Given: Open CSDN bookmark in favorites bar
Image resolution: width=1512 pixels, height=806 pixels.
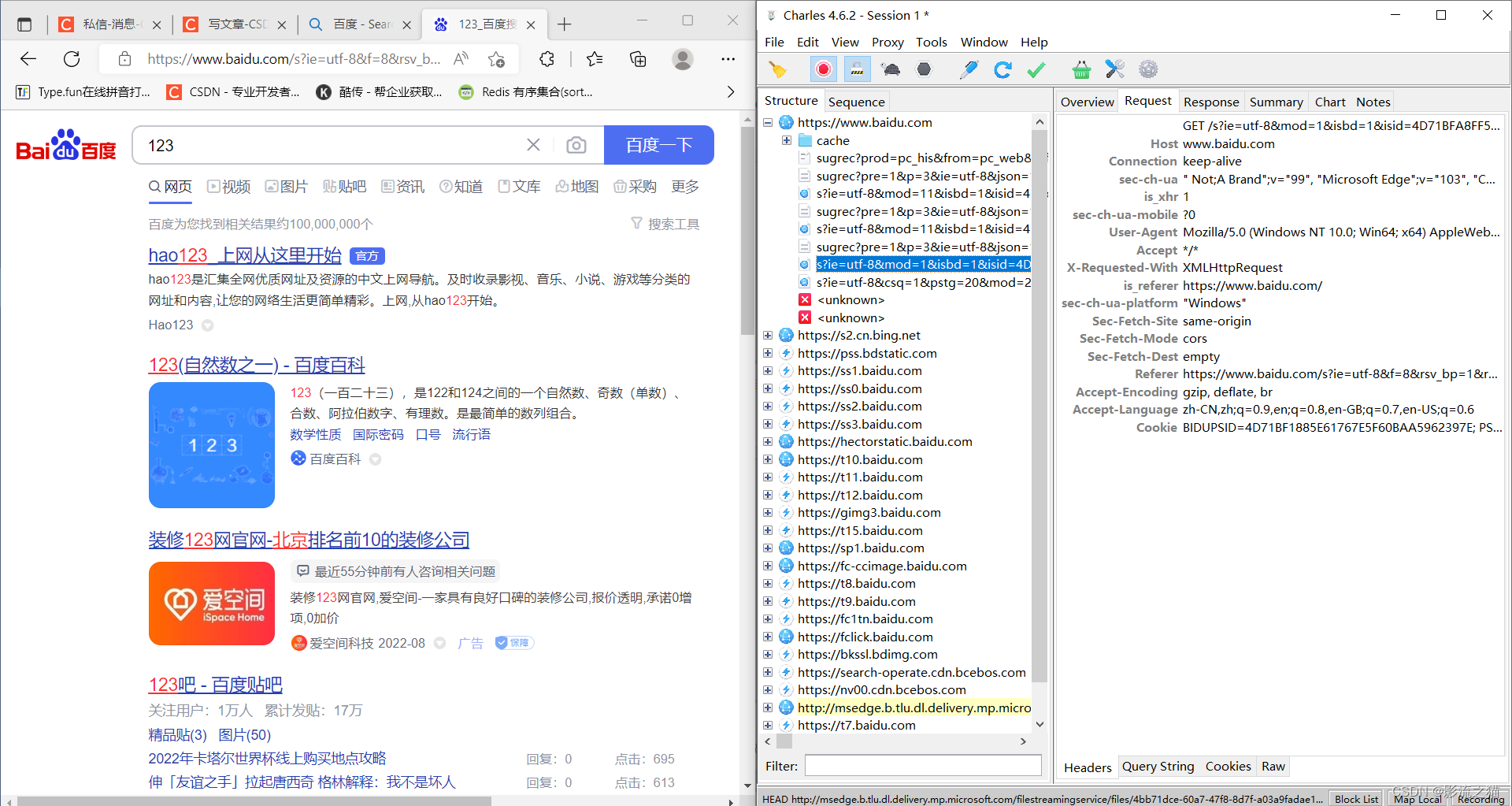Looking at the screenshot, I should point(233,92).
